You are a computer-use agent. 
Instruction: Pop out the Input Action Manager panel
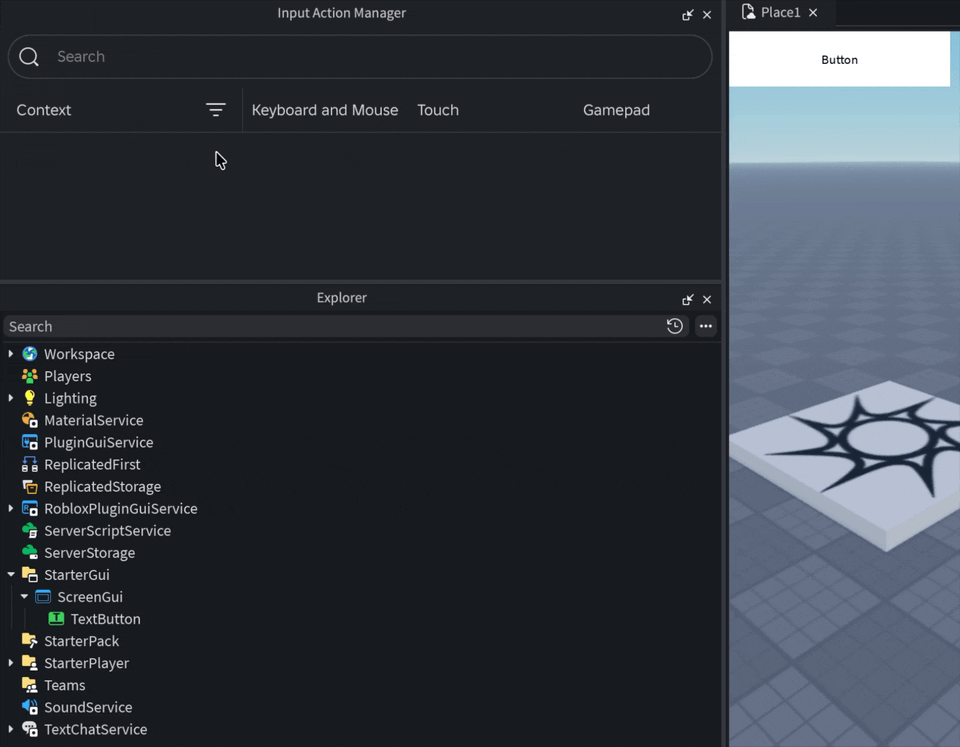tap(688, 15)
